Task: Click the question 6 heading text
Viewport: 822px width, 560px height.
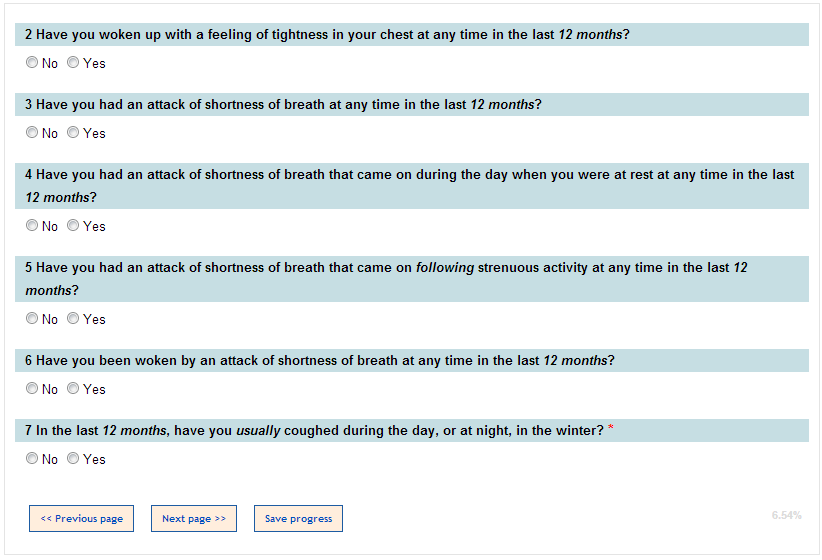Action: click(x=320, y=361)
